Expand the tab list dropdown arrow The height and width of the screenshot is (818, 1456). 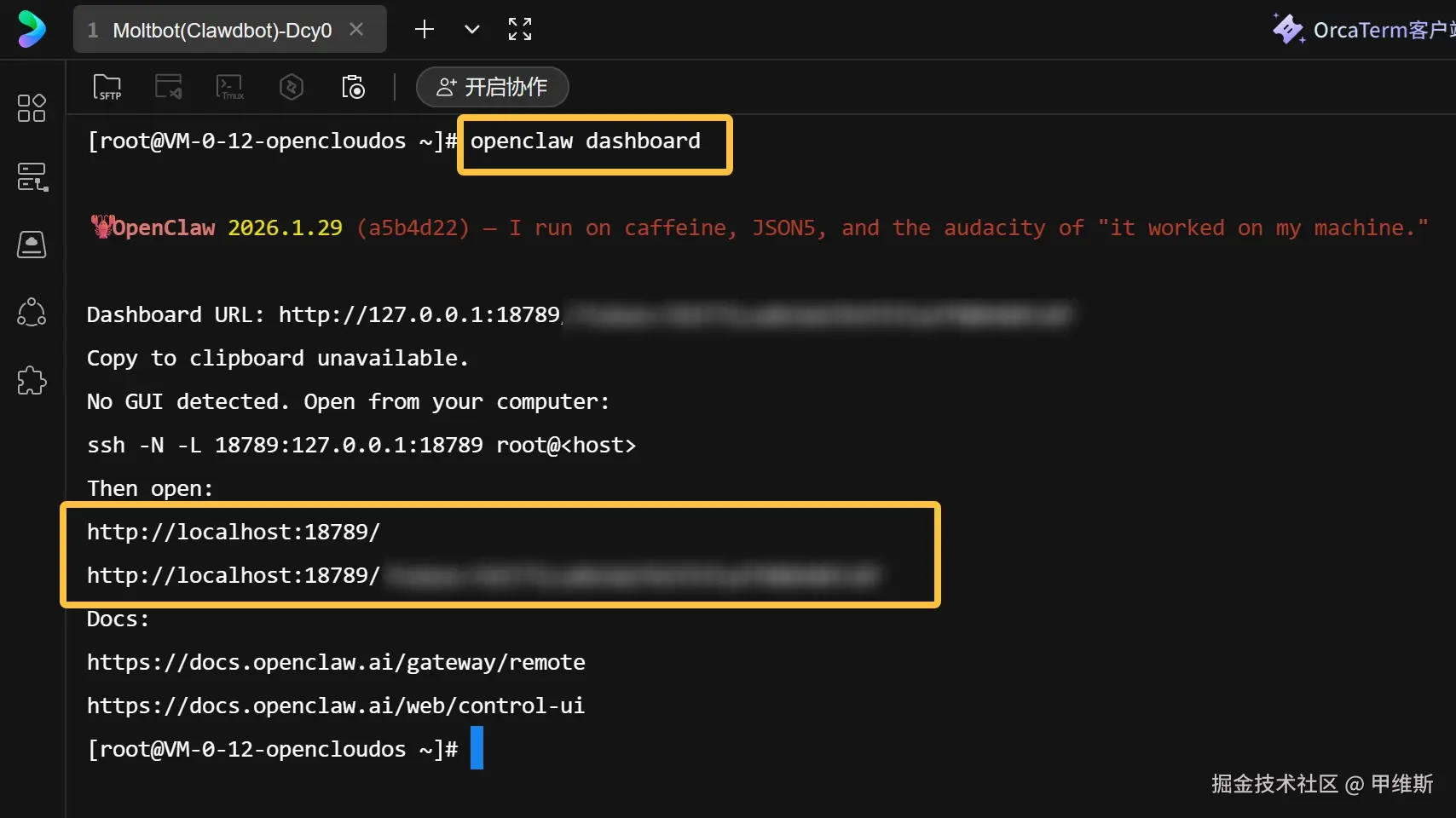[471, 30]
